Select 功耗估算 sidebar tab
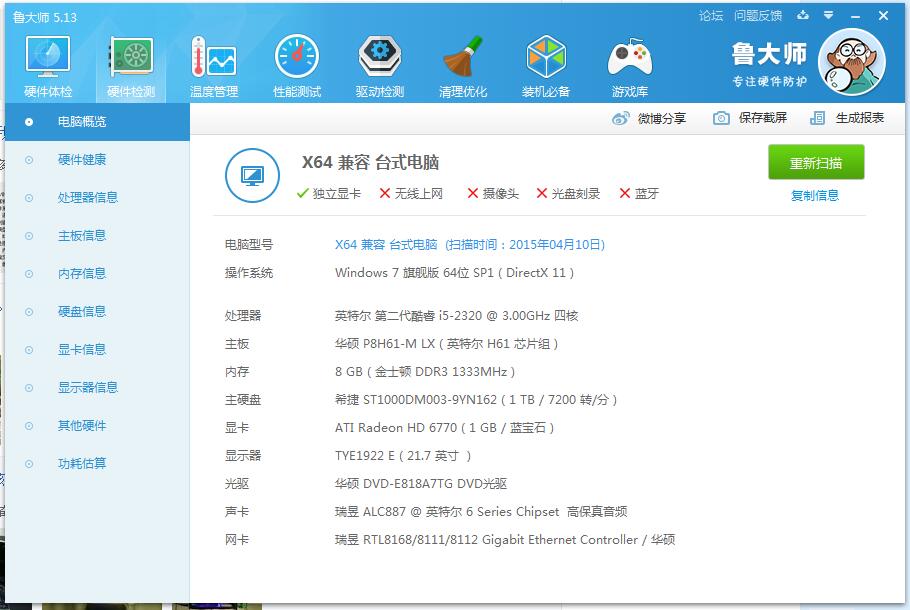Screen dimensions: 910x610 97,464
